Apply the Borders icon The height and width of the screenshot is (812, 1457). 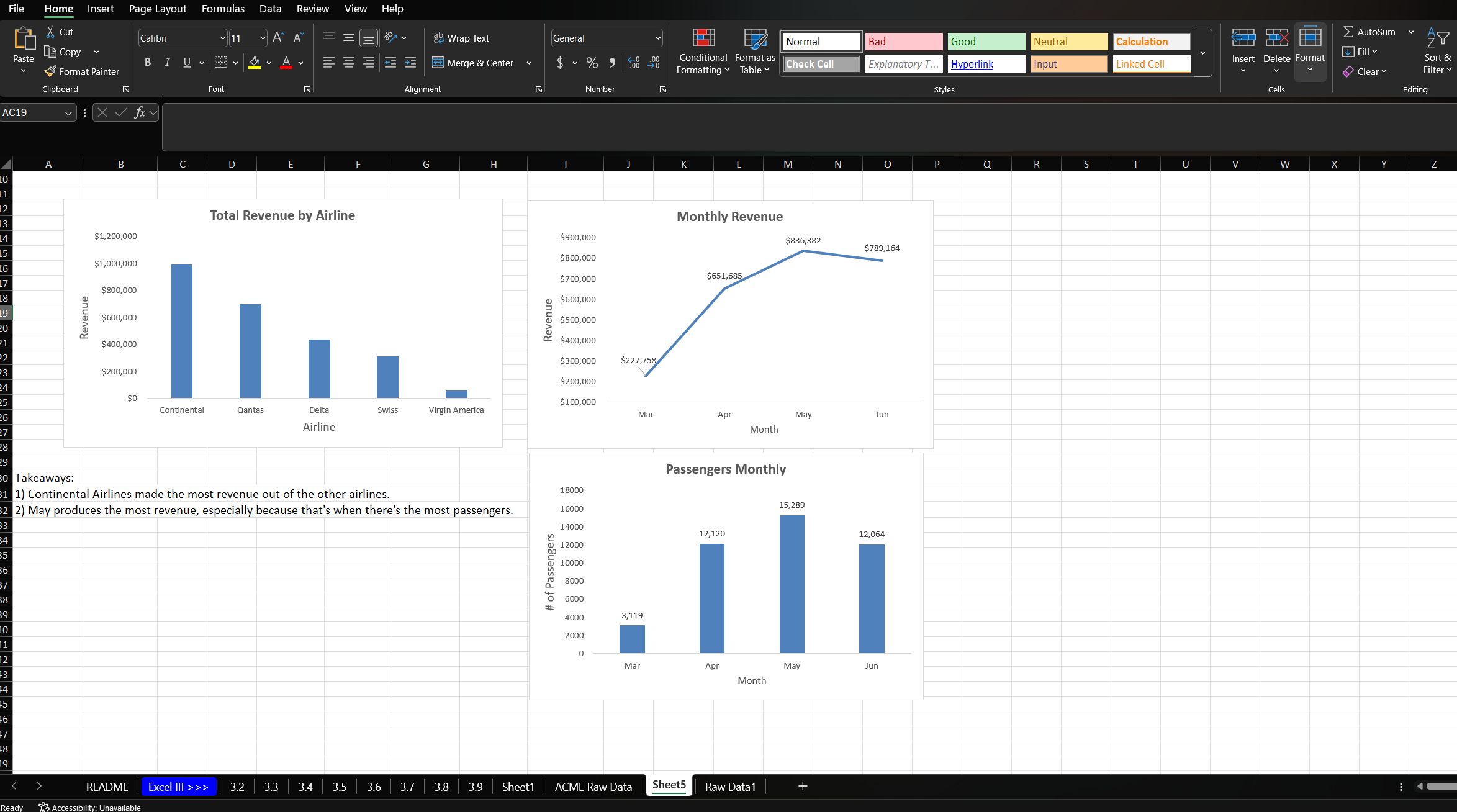click(220, 63)
